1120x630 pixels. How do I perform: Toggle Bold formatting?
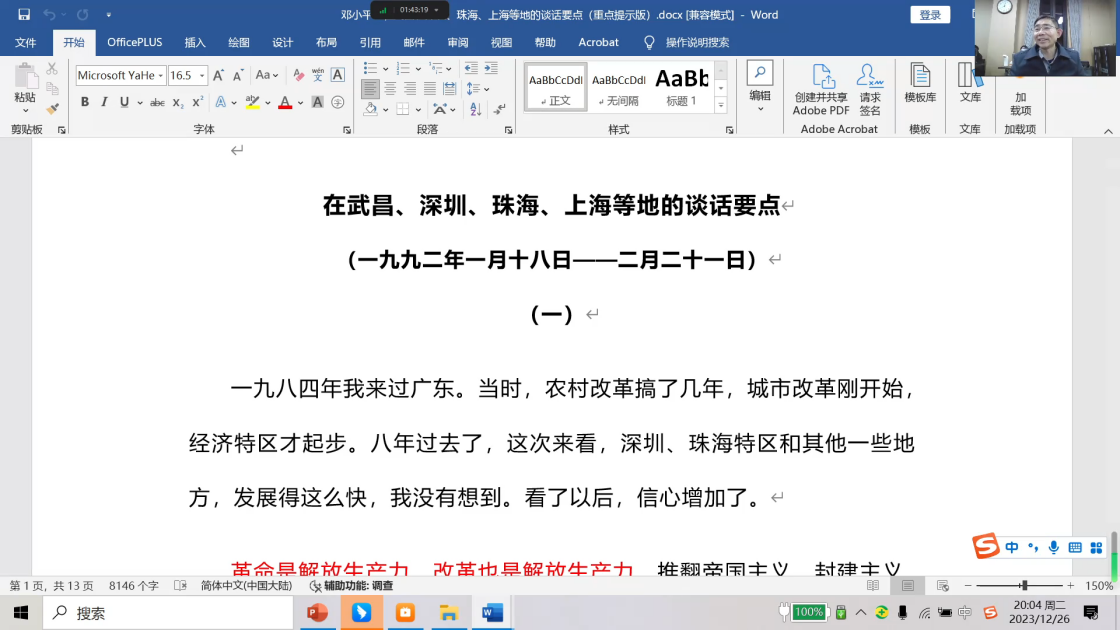[x=85, y=102]
